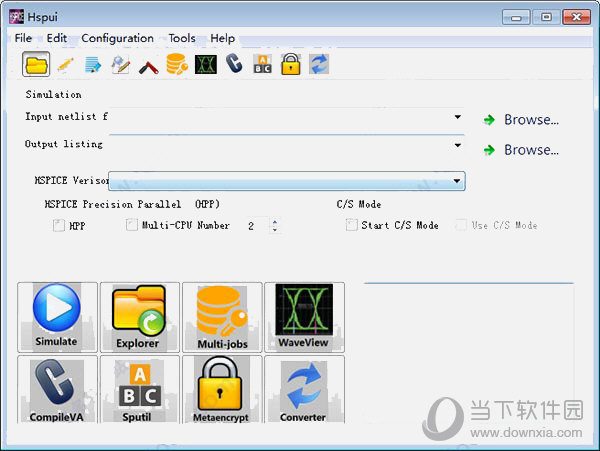Open the HSPICE Version dropdown
600x451 pixels.
[x=287, y=181]
